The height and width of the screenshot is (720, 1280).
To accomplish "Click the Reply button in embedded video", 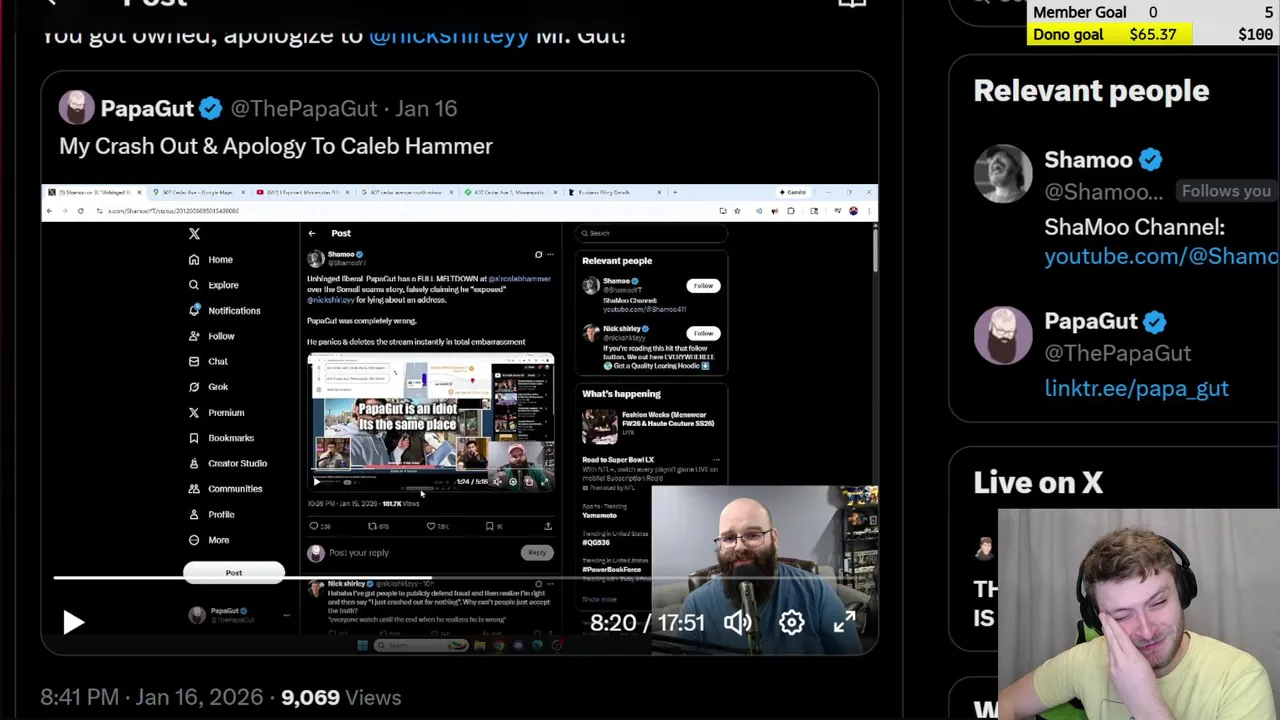I will coord(537,552).
